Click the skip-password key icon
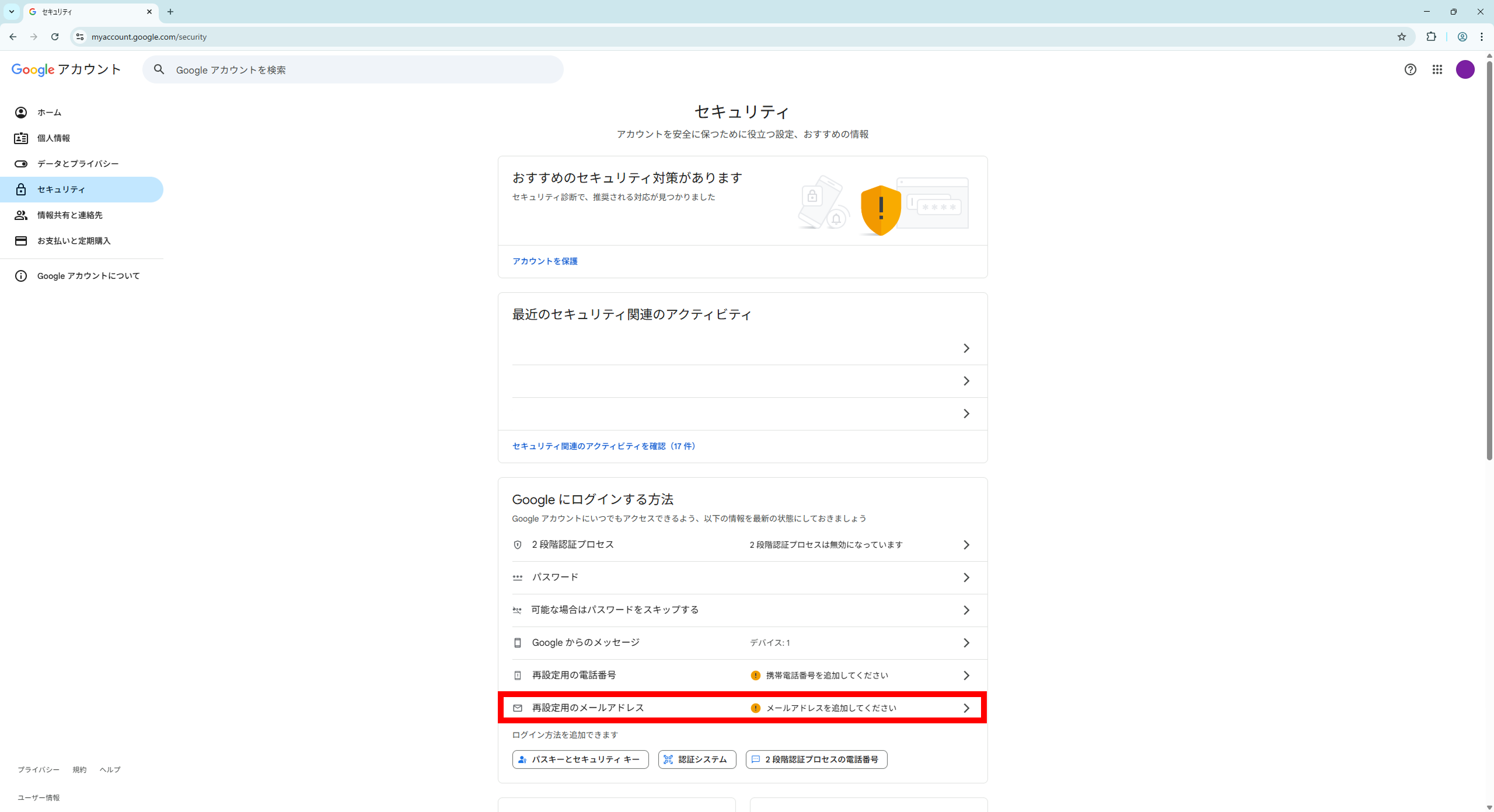The image size is (1494, 812). click(x=517, y=610)
